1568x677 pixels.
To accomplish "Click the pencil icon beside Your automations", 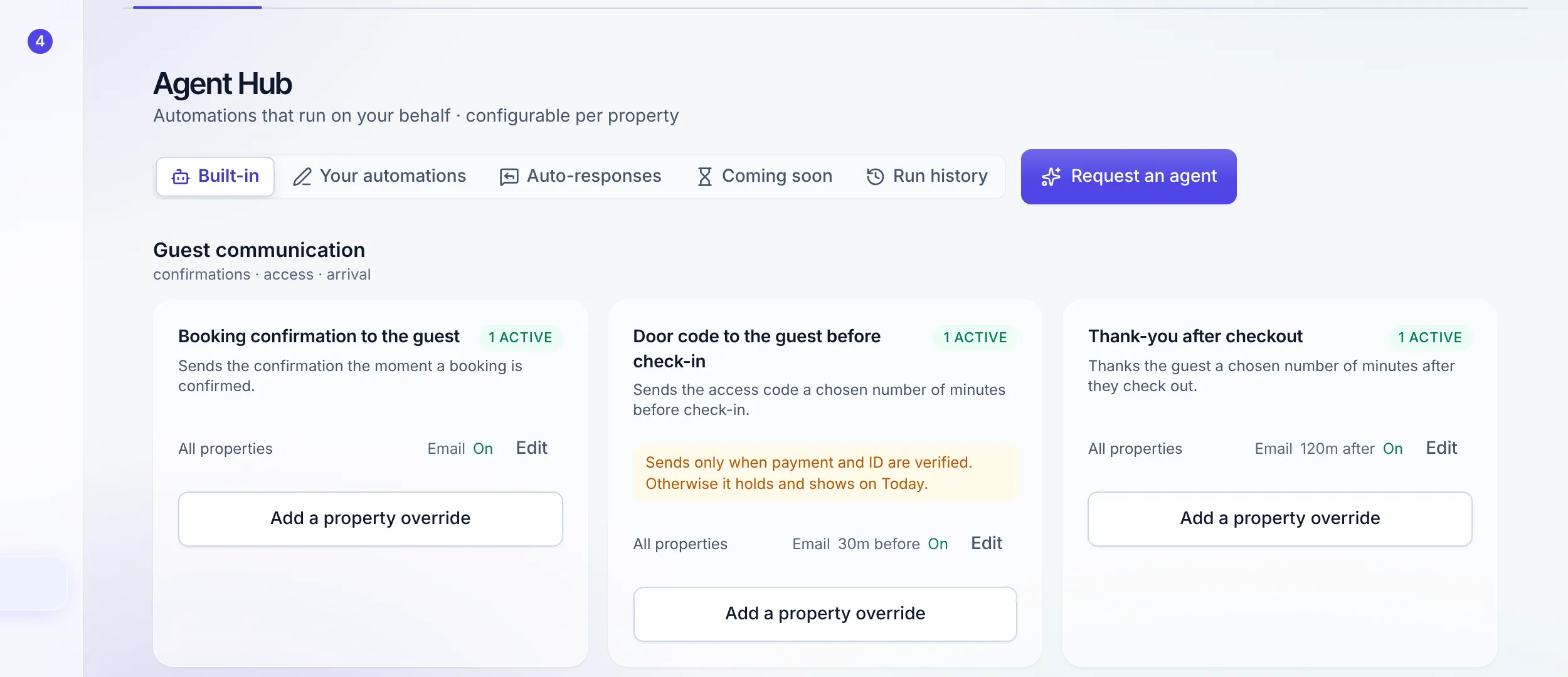I will (302, 177).
